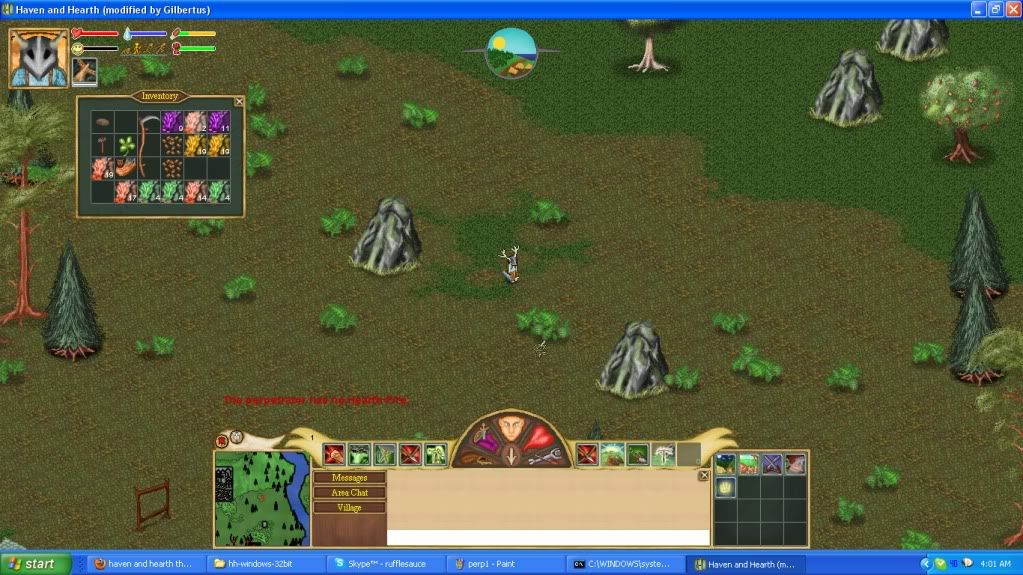This screenshot has width=1023, height=575.
Task: Select the pink crystal stack labeled 2
Action: point(195,122)
